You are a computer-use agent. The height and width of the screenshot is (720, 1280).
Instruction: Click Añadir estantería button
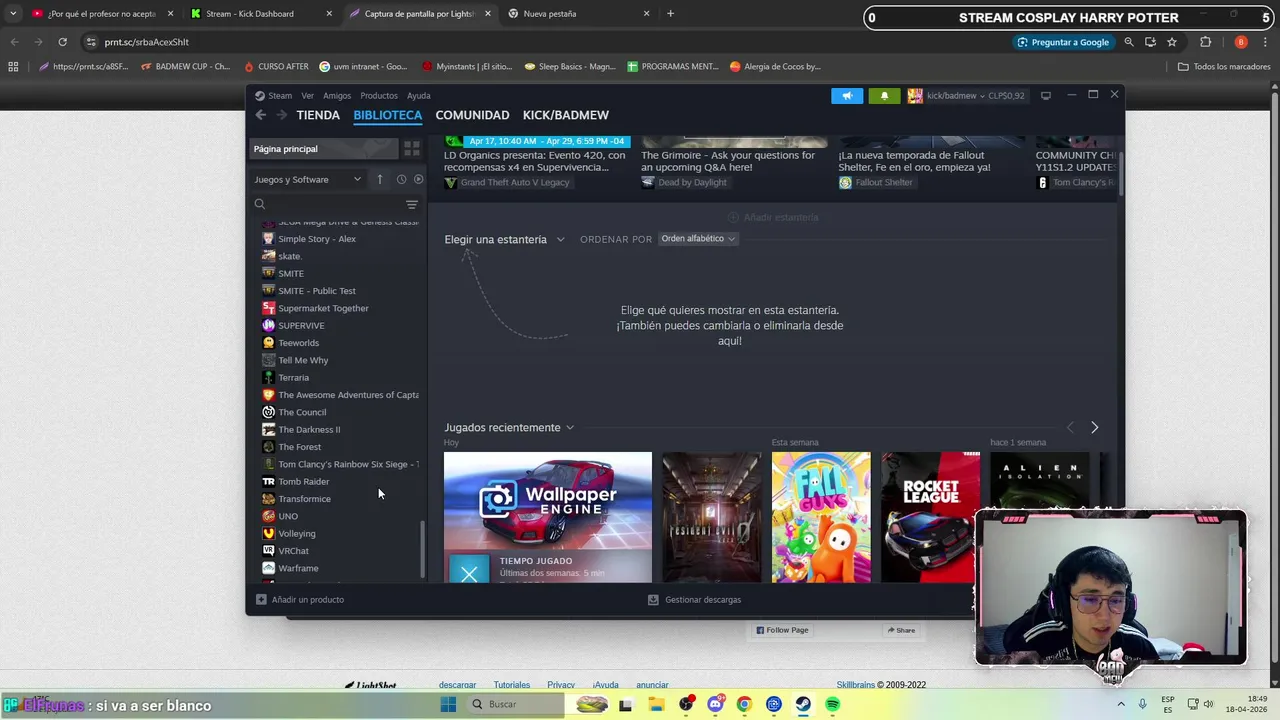coord(773,217)
